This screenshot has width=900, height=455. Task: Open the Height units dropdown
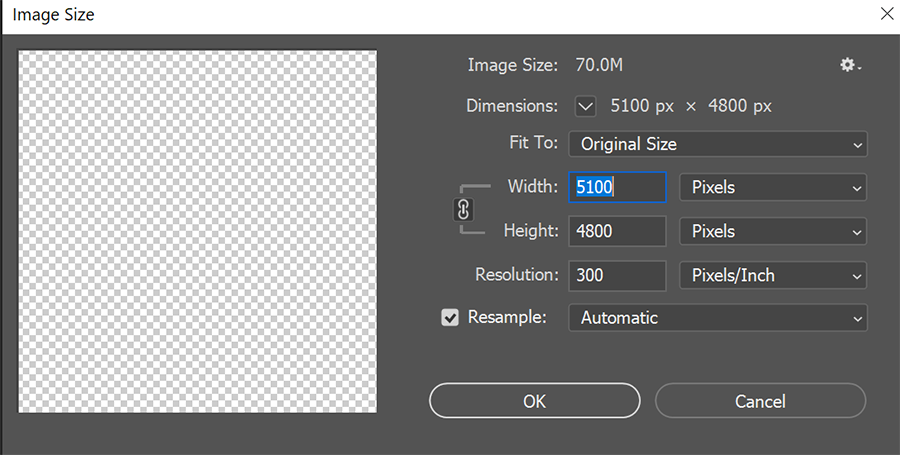(773, 231)
